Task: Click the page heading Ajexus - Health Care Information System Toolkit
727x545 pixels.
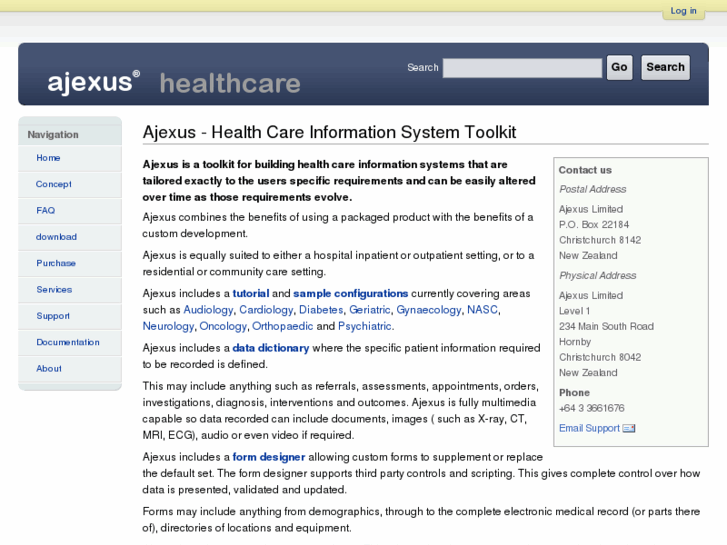Action: click(329, 132)
